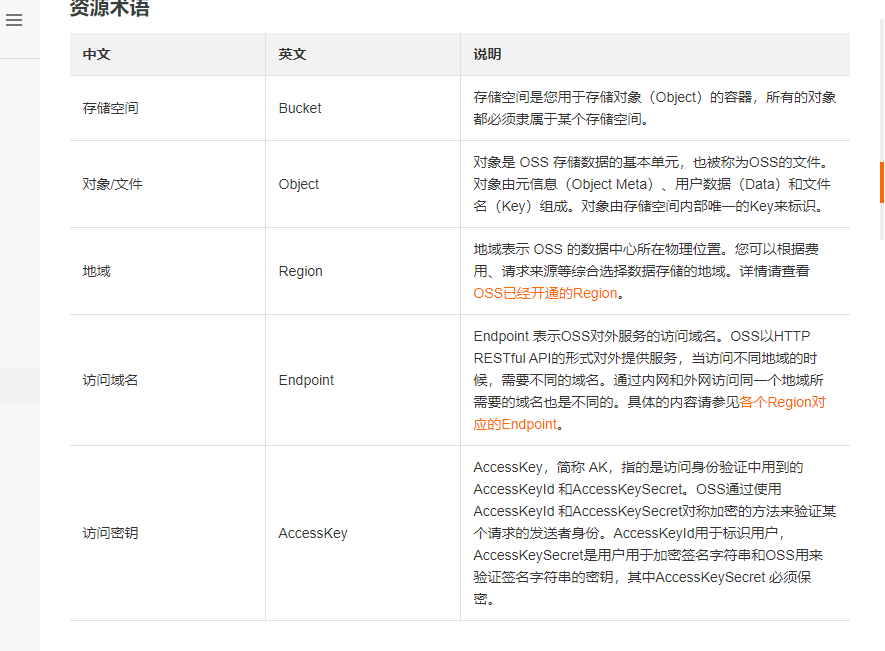Follow the 各个Region对应的Endpoint link
This screenshot has width=885, height=651.
(x=649, y=413)
